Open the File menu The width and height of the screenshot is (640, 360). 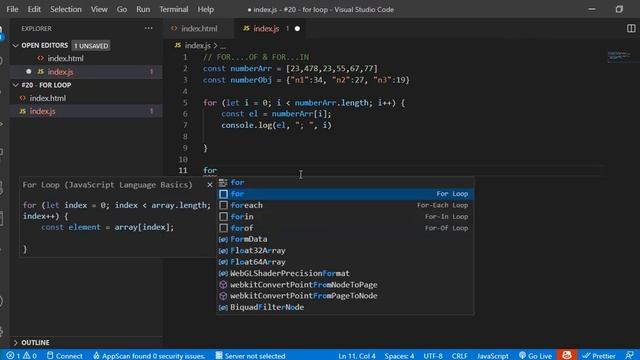click(12, 9)
